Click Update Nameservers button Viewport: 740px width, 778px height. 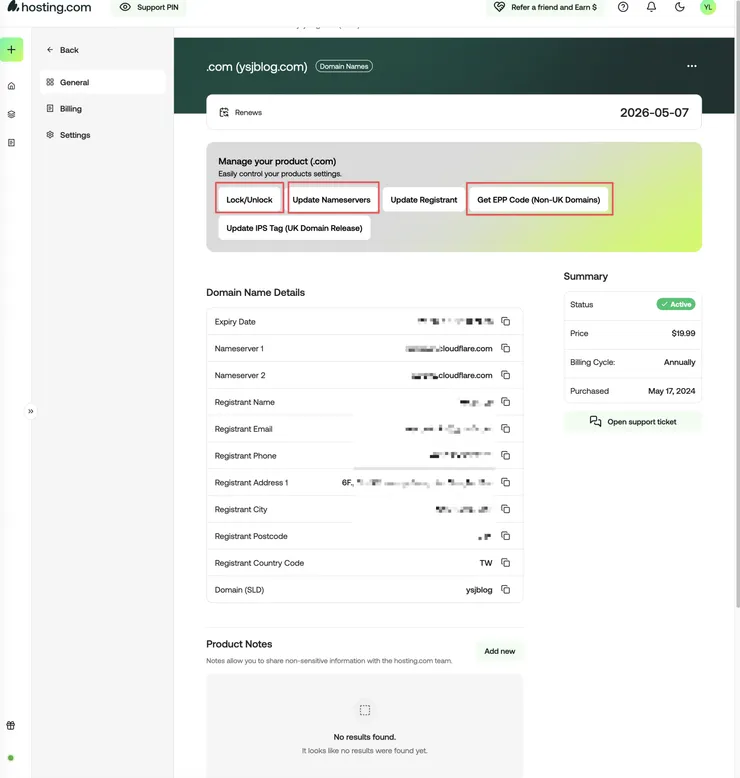point(332,199)
